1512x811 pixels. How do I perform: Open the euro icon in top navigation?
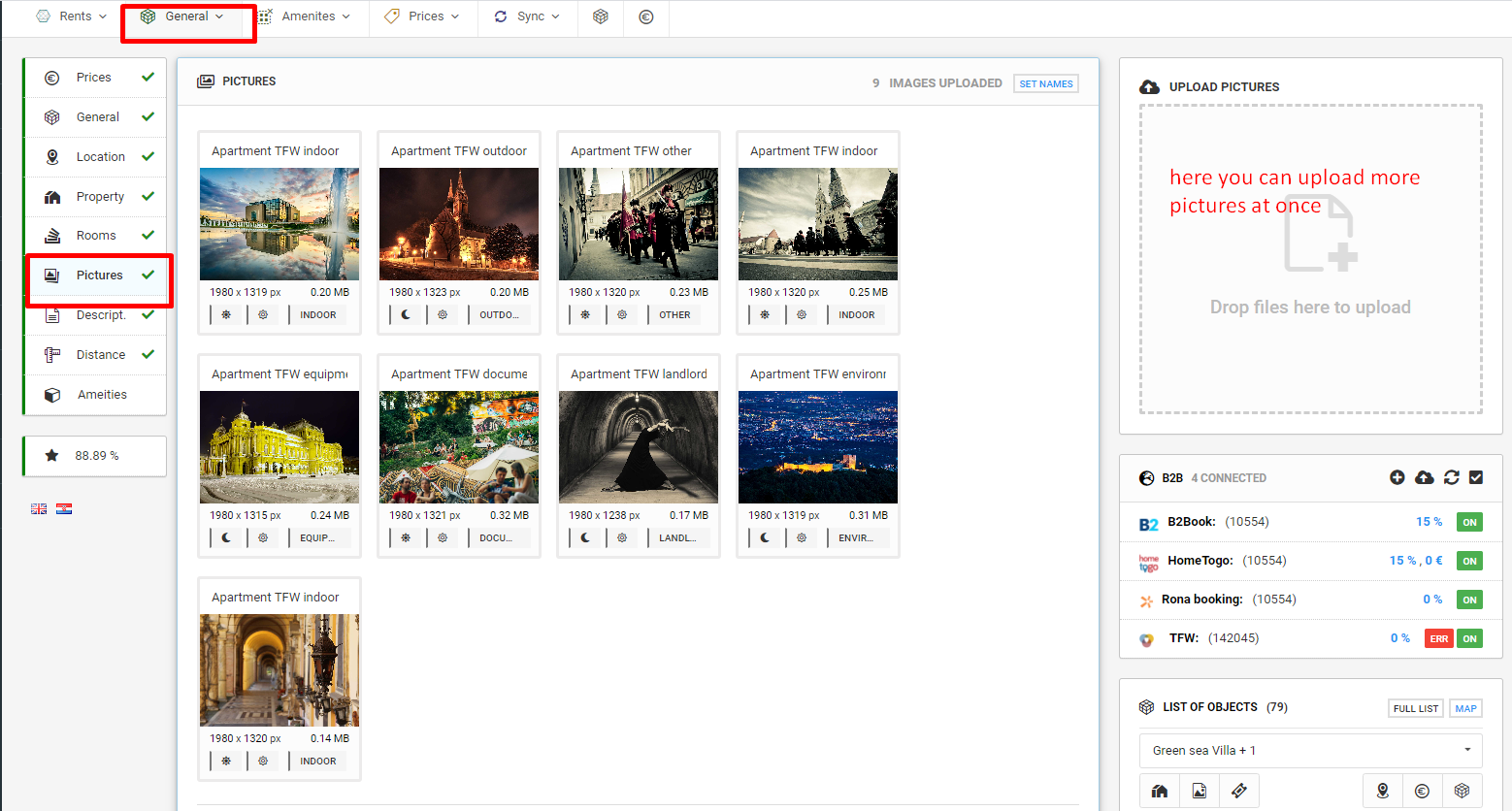[646, 16]
